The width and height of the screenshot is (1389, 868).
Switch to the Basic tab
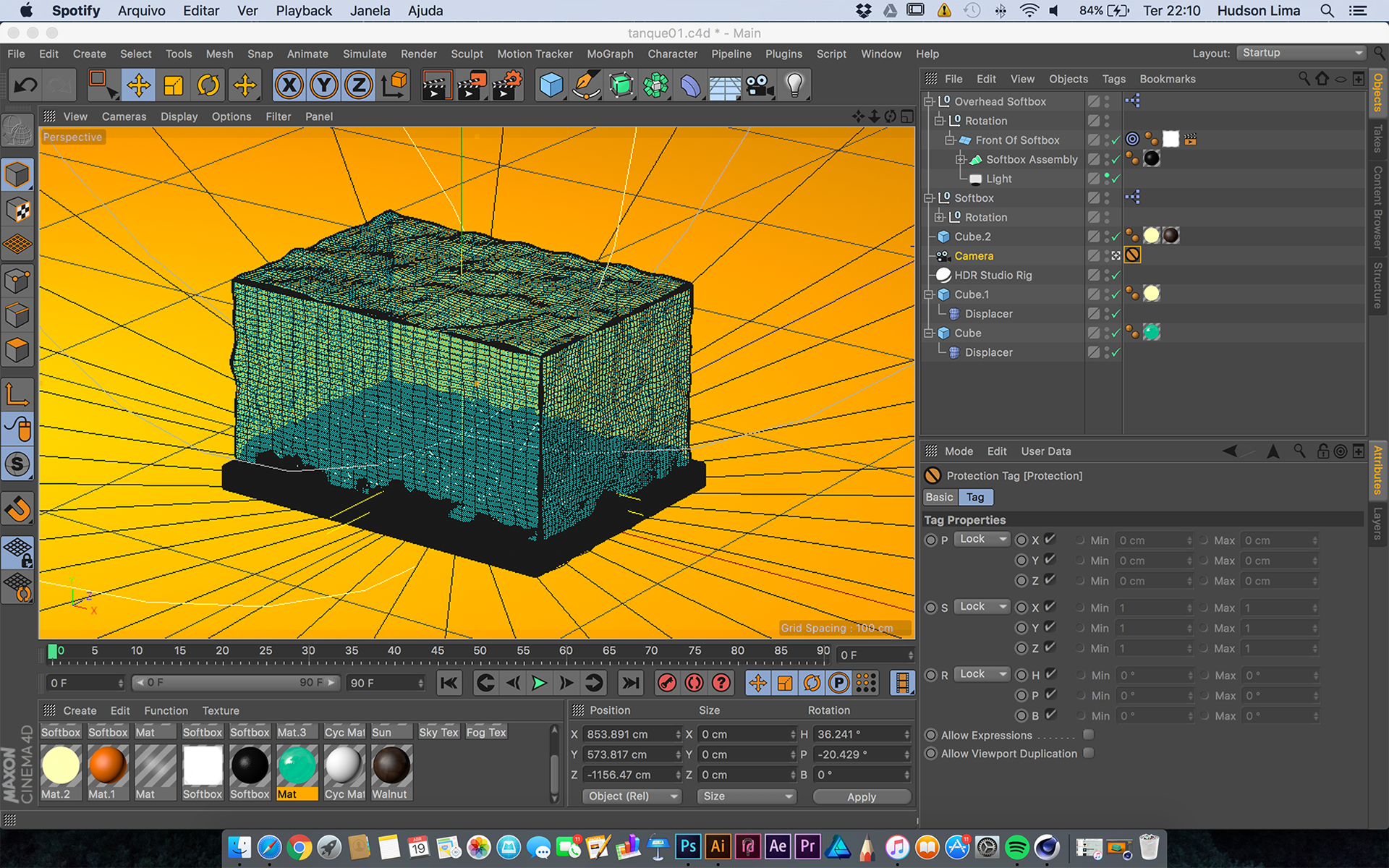click(x=939, y=497)
